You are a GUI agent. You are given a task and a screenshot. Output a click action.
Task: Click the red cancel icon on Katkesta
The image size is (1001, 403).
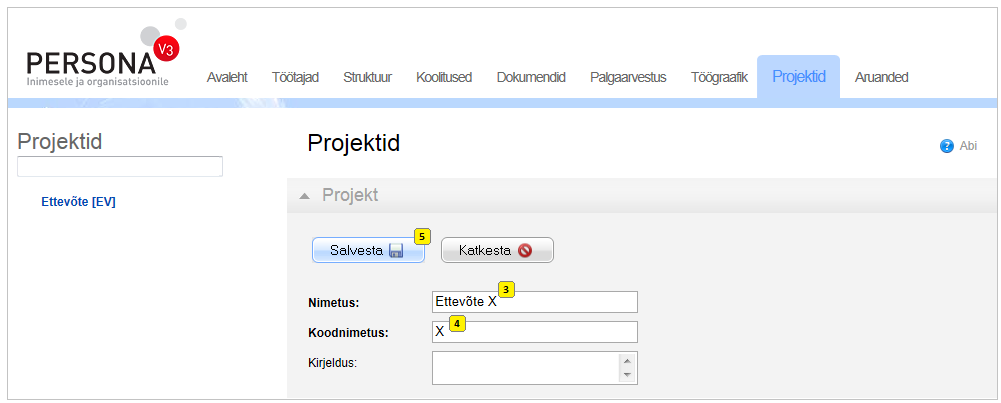point(525,250)
